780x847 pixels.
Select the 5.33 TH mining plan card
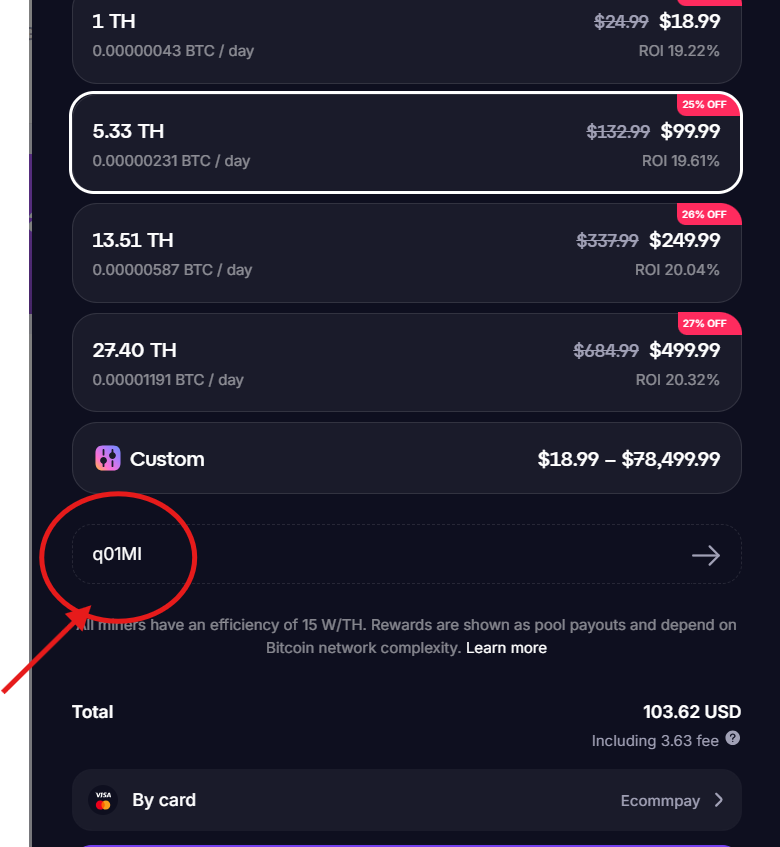coord(406,143)
